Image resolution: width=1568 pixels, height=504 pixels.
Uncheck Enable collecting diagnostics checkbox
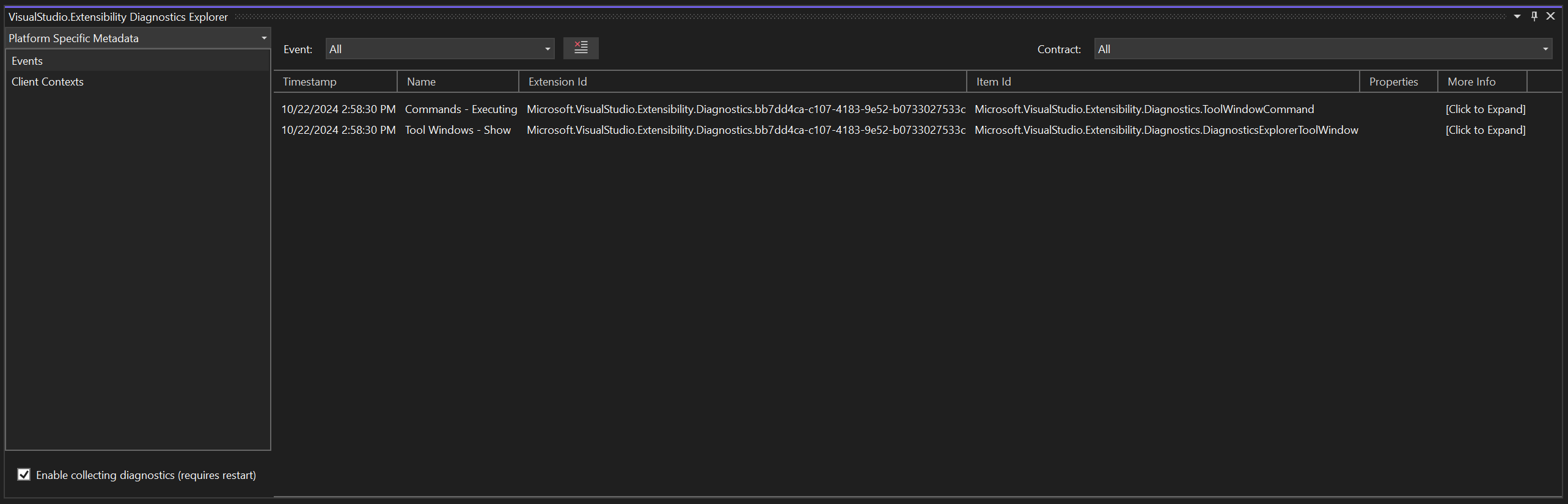[24, 475]
